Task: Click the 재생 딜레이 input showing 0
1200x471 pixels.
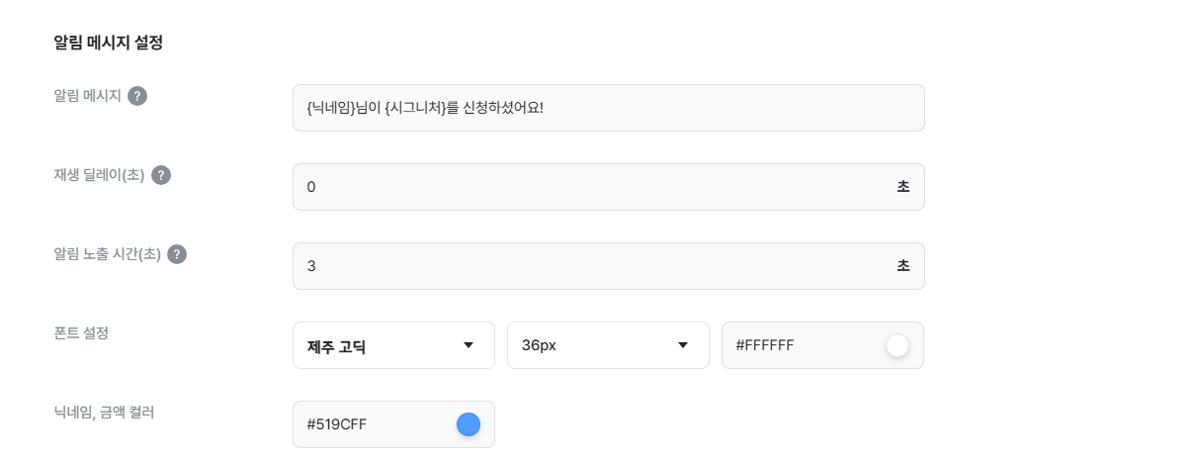Action: (x=608, y=187)
